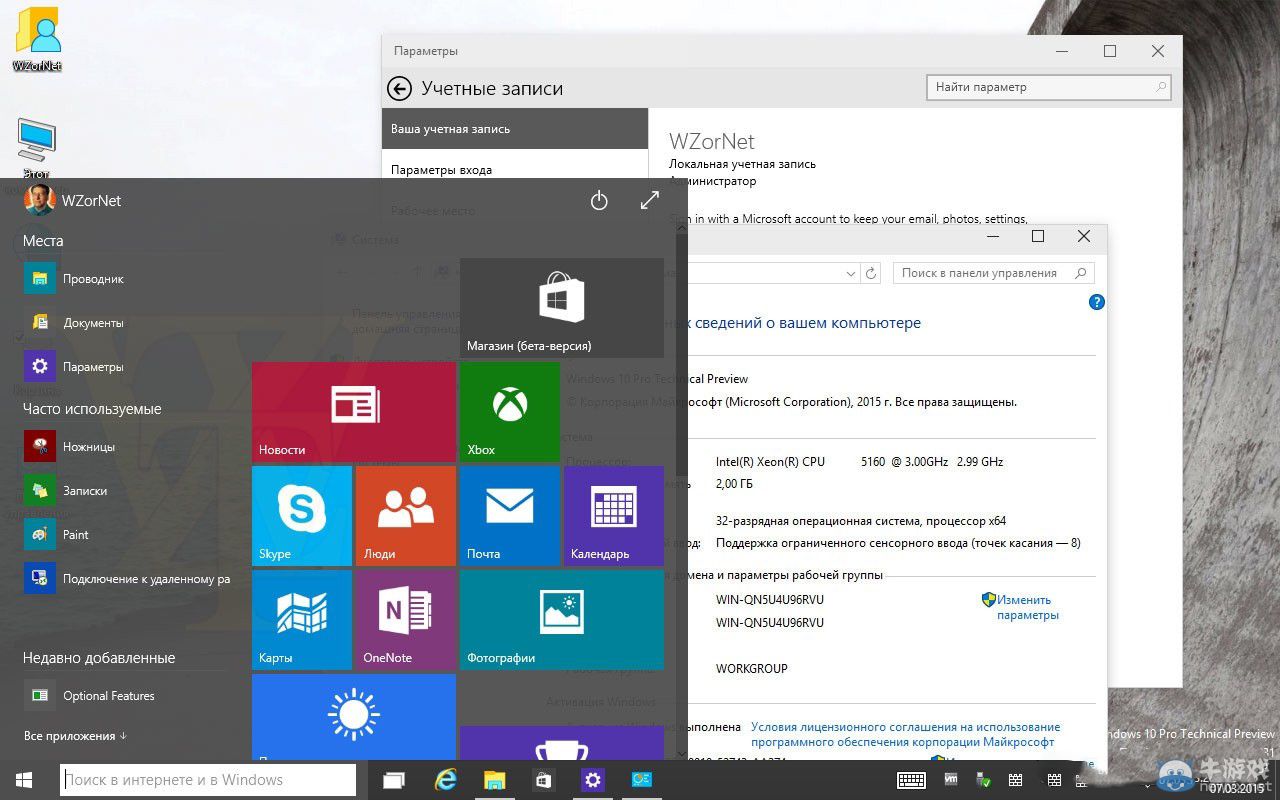Switch to System control panel taskbar icon
1280x800 pixels.
tap(642, 780)
